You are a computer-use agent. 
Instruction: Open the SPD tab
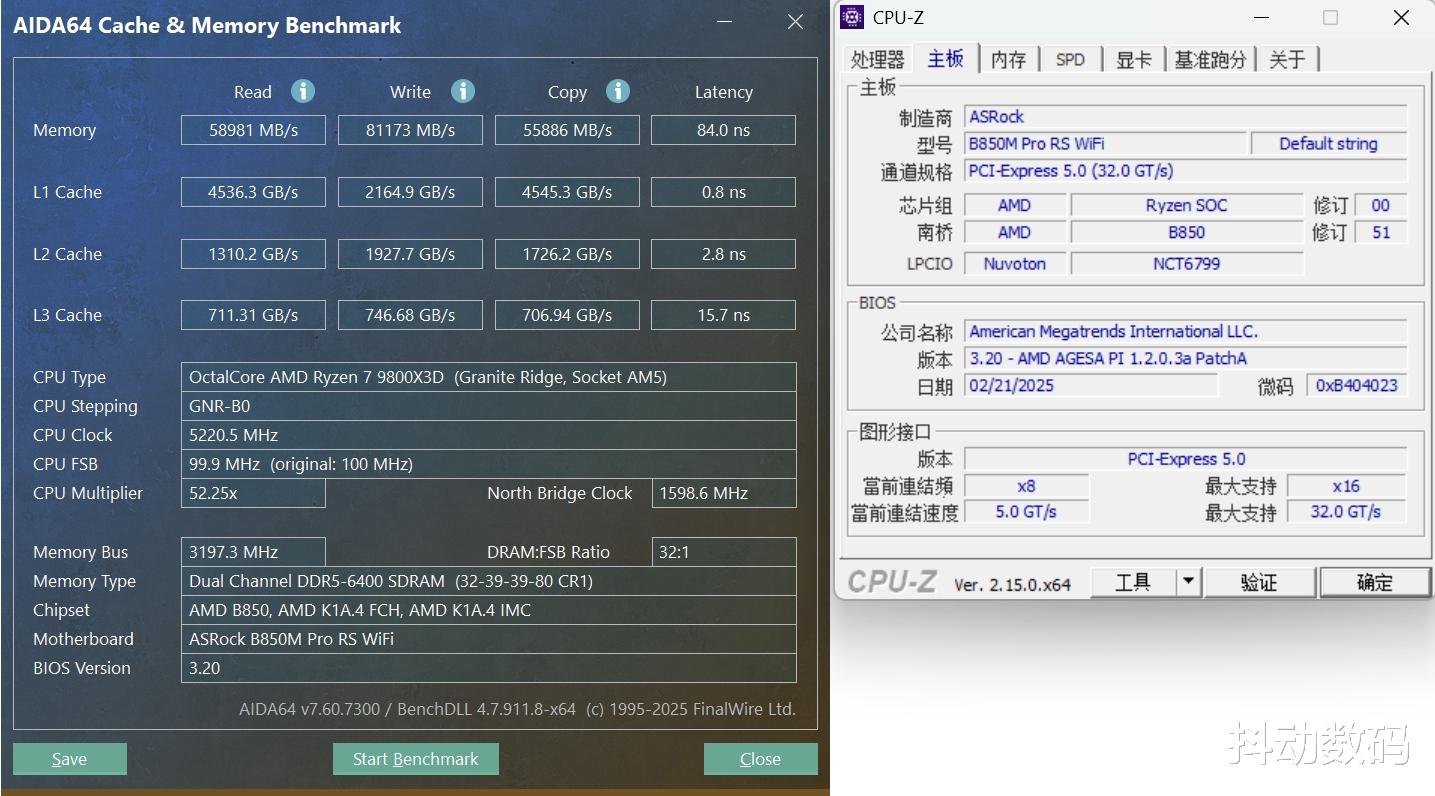tap(1070, 60)
